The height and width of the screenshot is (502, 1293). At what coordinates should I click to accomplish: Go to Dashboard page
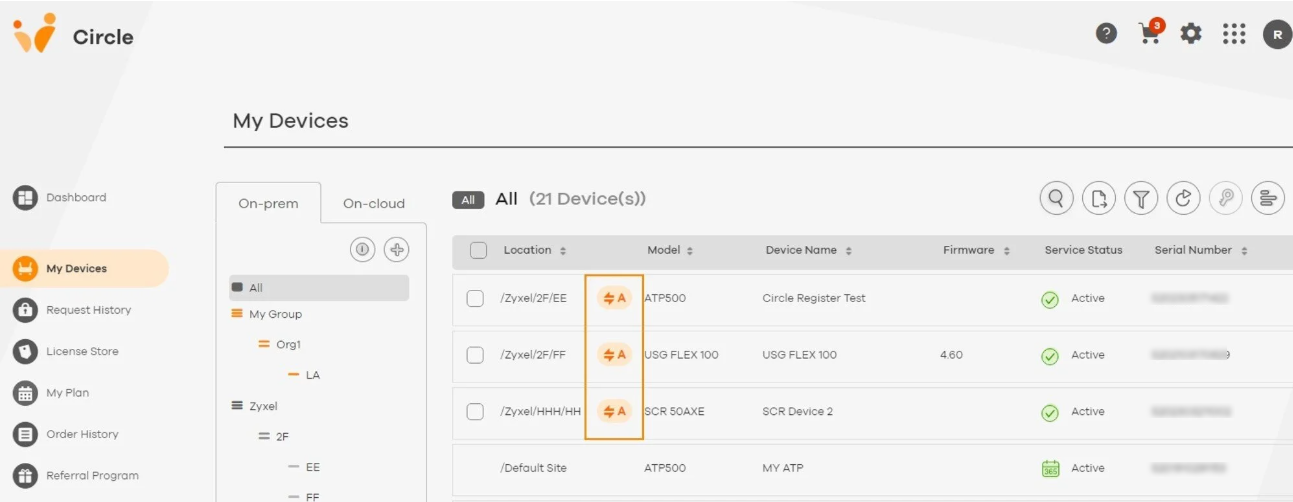[76, 197]
